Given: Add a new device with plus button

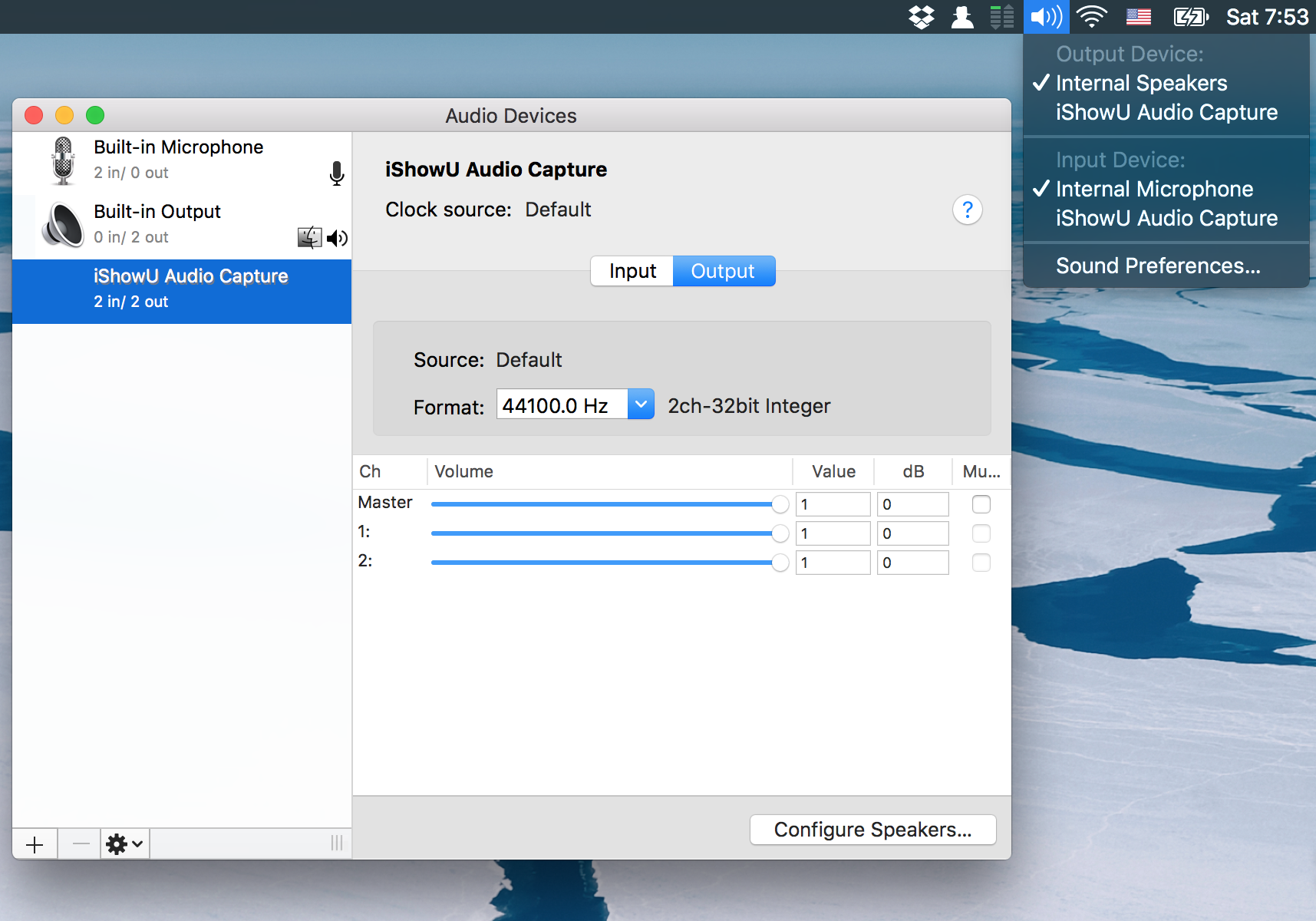Looking at the screenshot, I should click(35, 844).
